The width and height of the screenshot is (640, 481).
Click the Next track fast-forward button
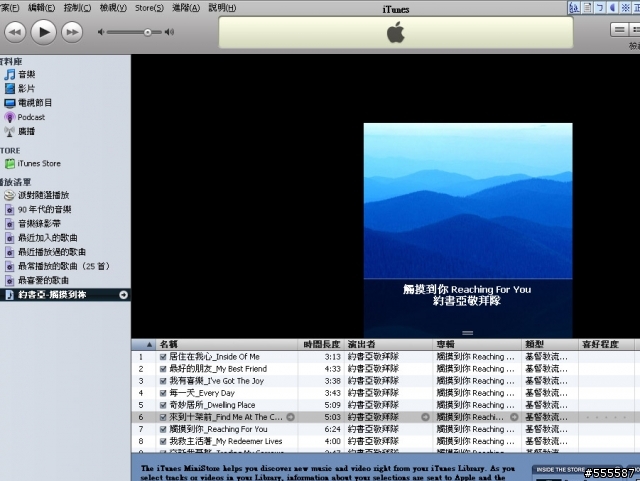point(72,32)
